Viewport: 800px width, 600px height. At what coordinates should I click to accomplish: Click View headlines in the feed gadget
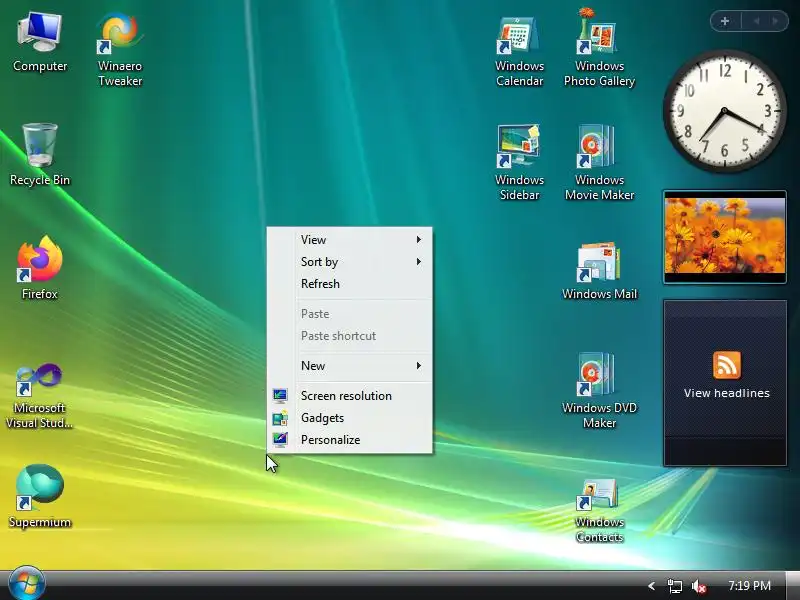(727, 393)
